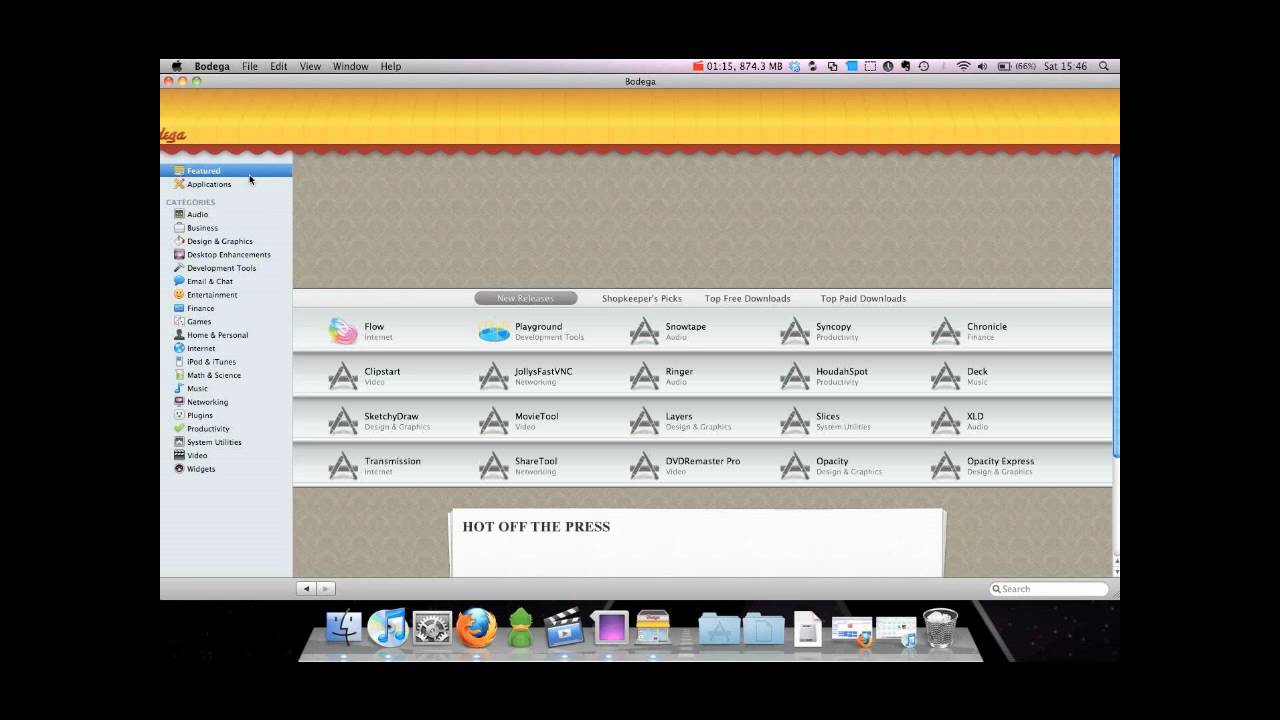Screen dimensions: 1280x720
Task: Click the Syncopy app icon
Action: point(795,331)
